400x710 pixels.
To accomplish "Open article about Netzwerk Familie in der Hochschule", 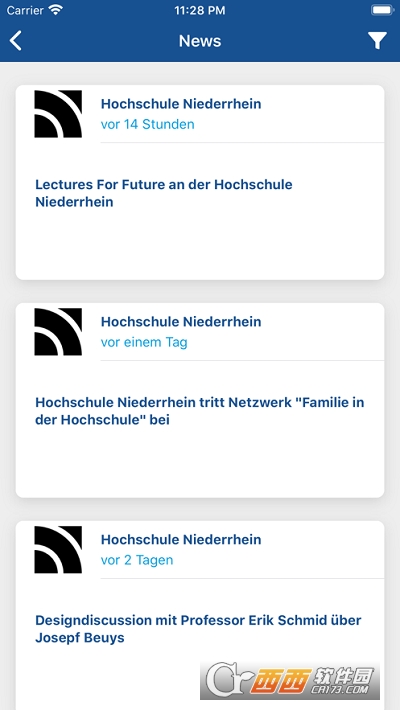I will tap(200, 411).
